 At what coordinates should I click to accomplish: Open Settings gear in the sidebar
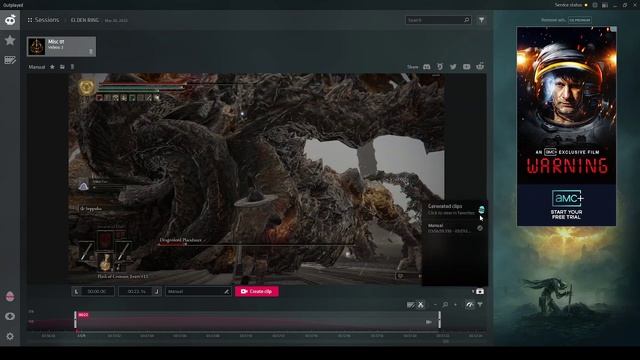tap(10, 336)
